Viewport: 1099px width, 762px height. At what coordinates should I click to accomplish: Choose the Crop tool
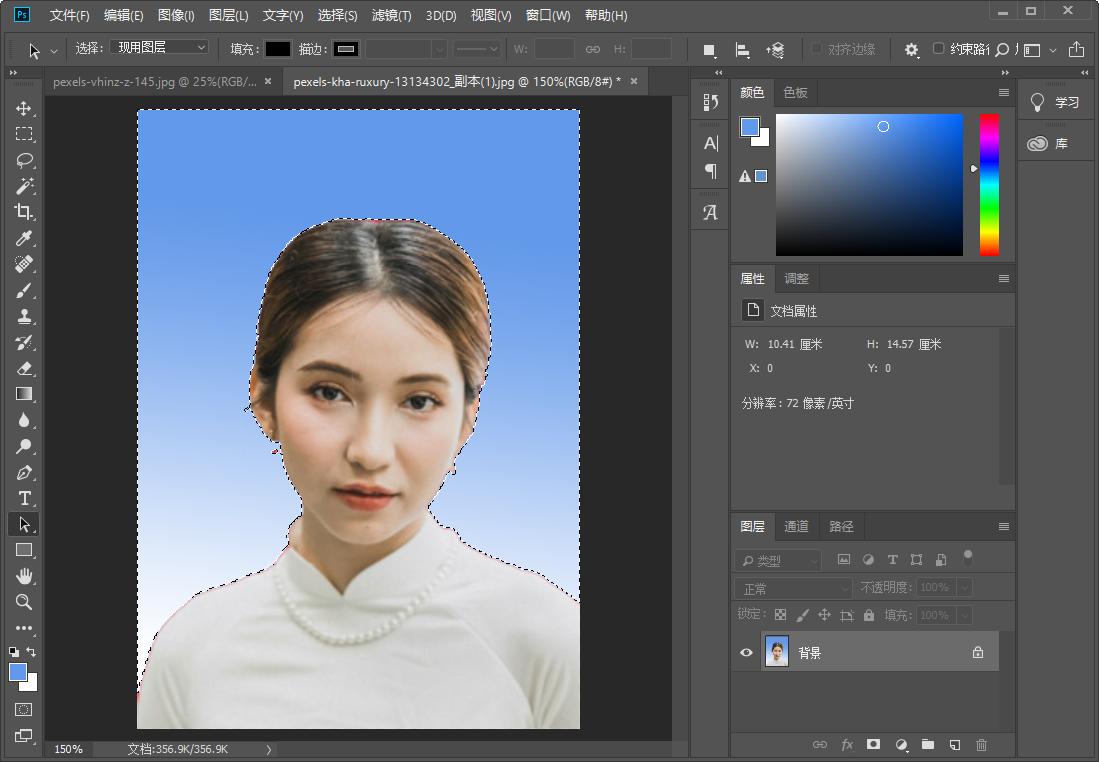[24, 212]
